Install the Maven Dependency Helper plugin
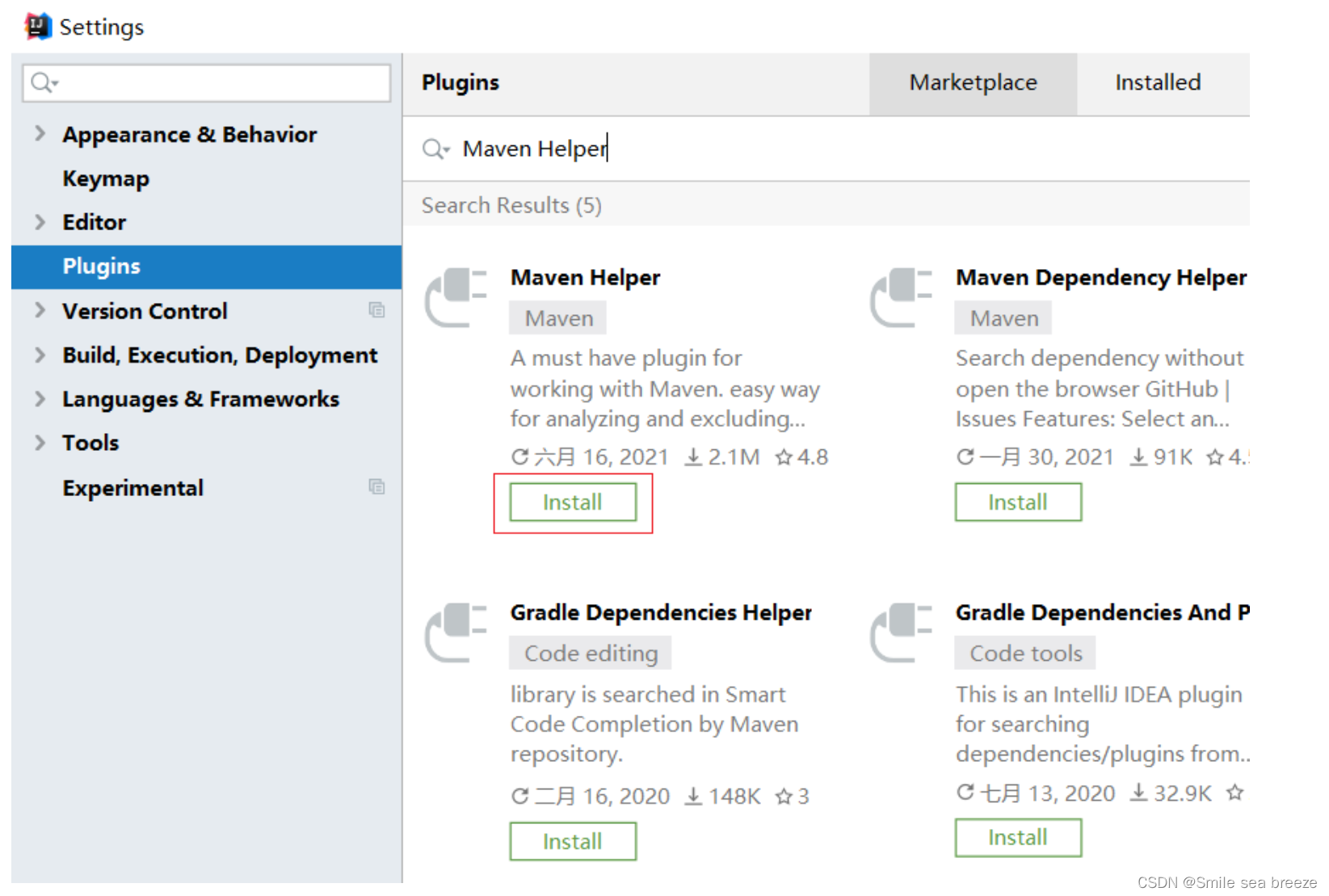Viewport: 1329px width, 896px height. (1018, 502)
